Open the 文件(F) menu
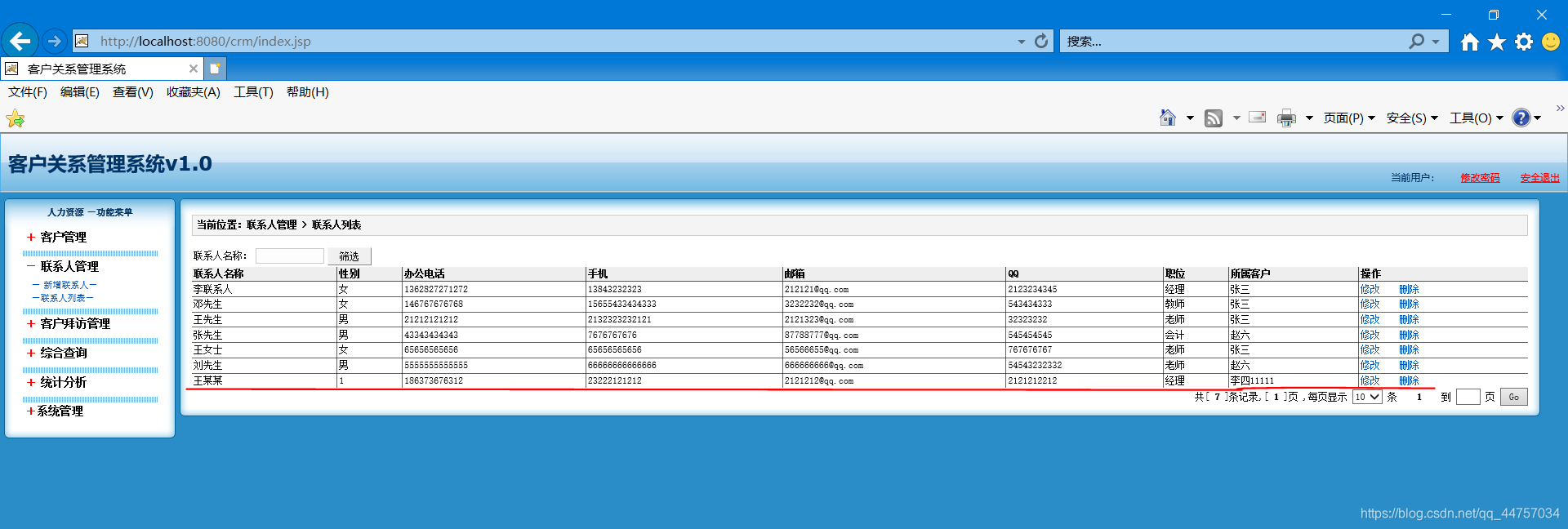 28,92
